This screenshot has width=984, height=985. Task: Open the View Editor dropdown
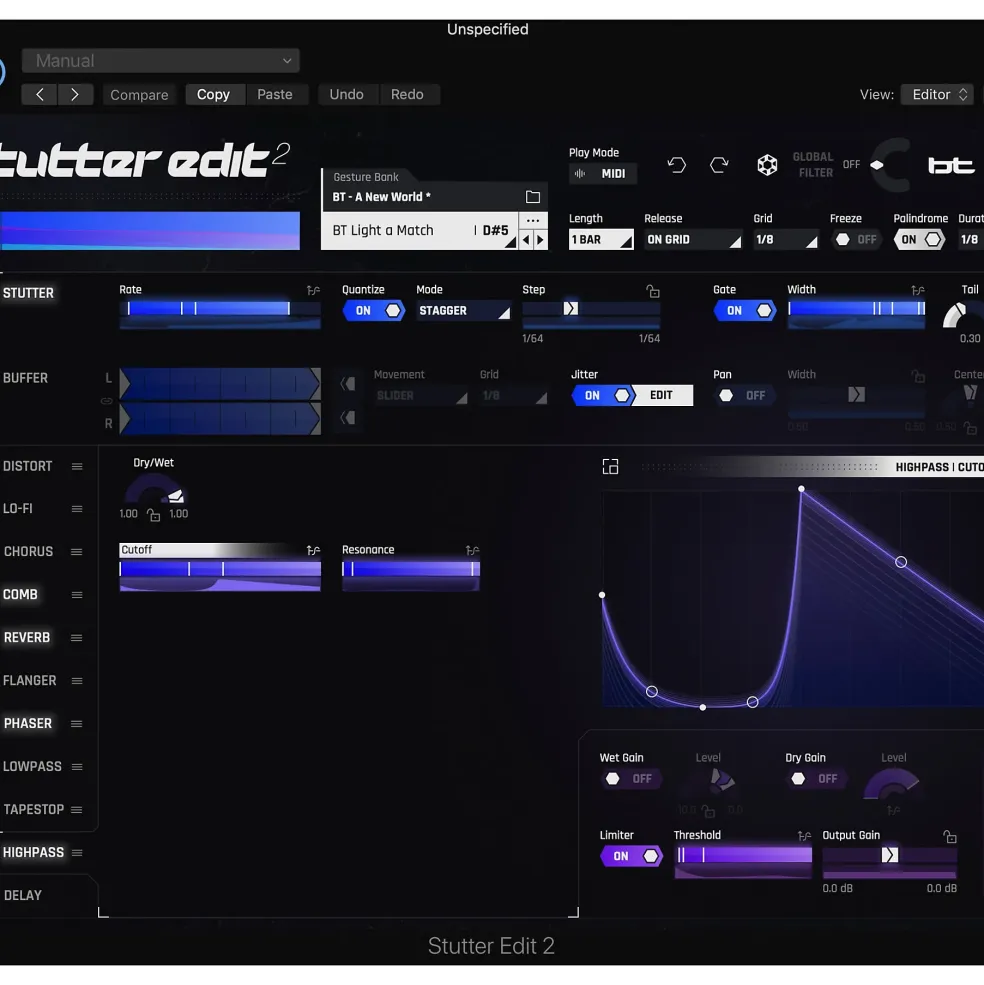coord(937,94)
